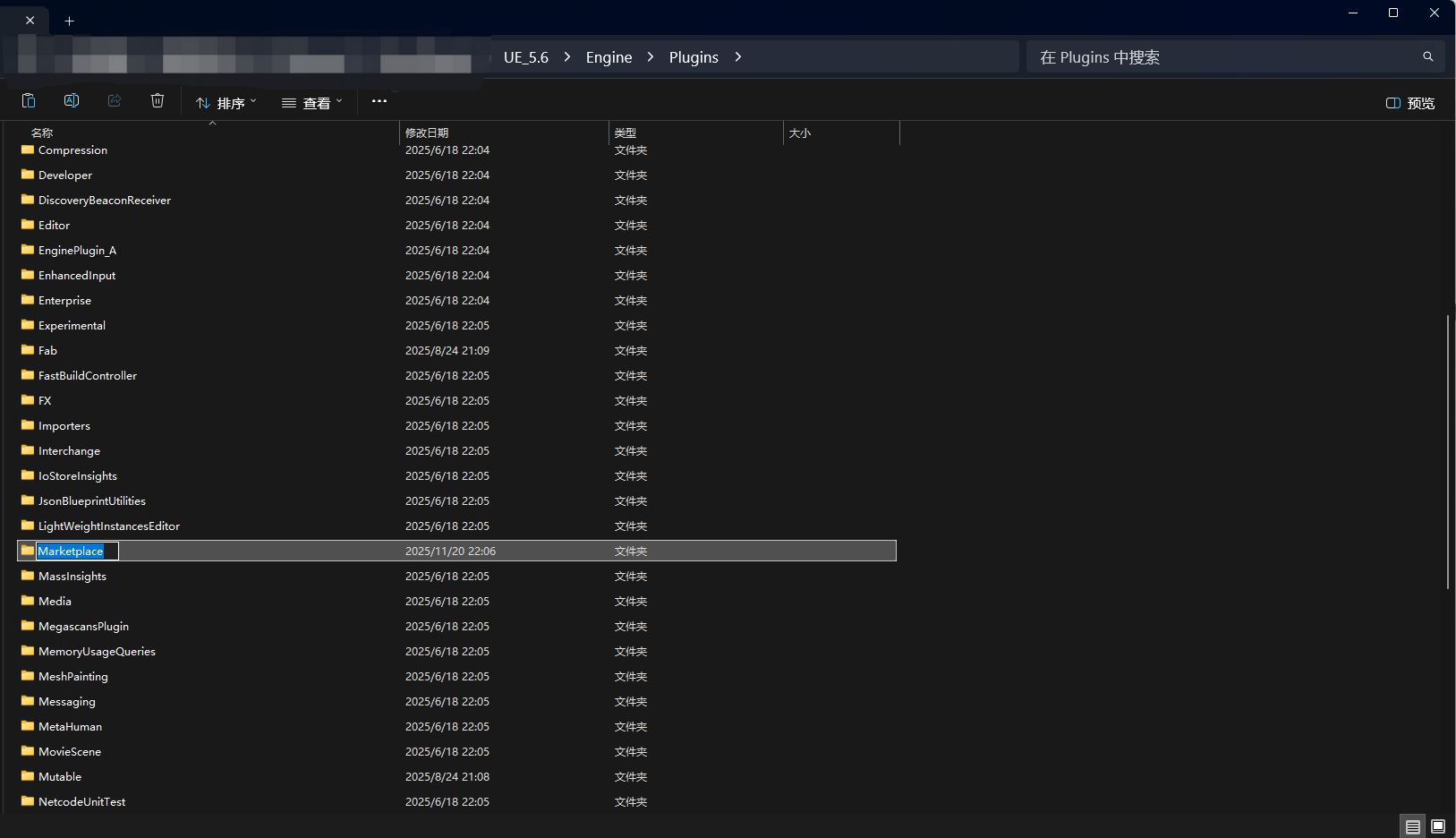Expand the chevron after Plugins in breadcrumb
The image size is (1456, 838).
pos(738,57)
